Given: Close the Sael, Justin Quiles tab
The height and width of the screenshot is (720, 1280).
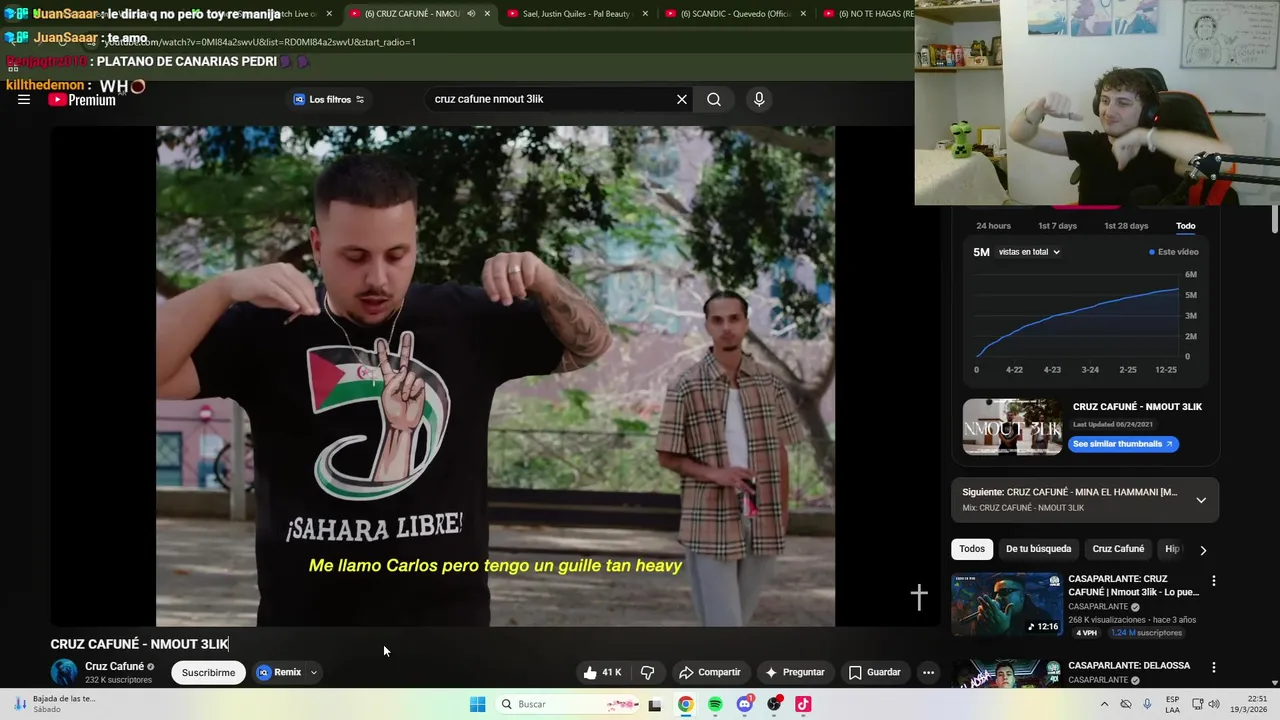Looking at the screenshot, I should point(645,14).
